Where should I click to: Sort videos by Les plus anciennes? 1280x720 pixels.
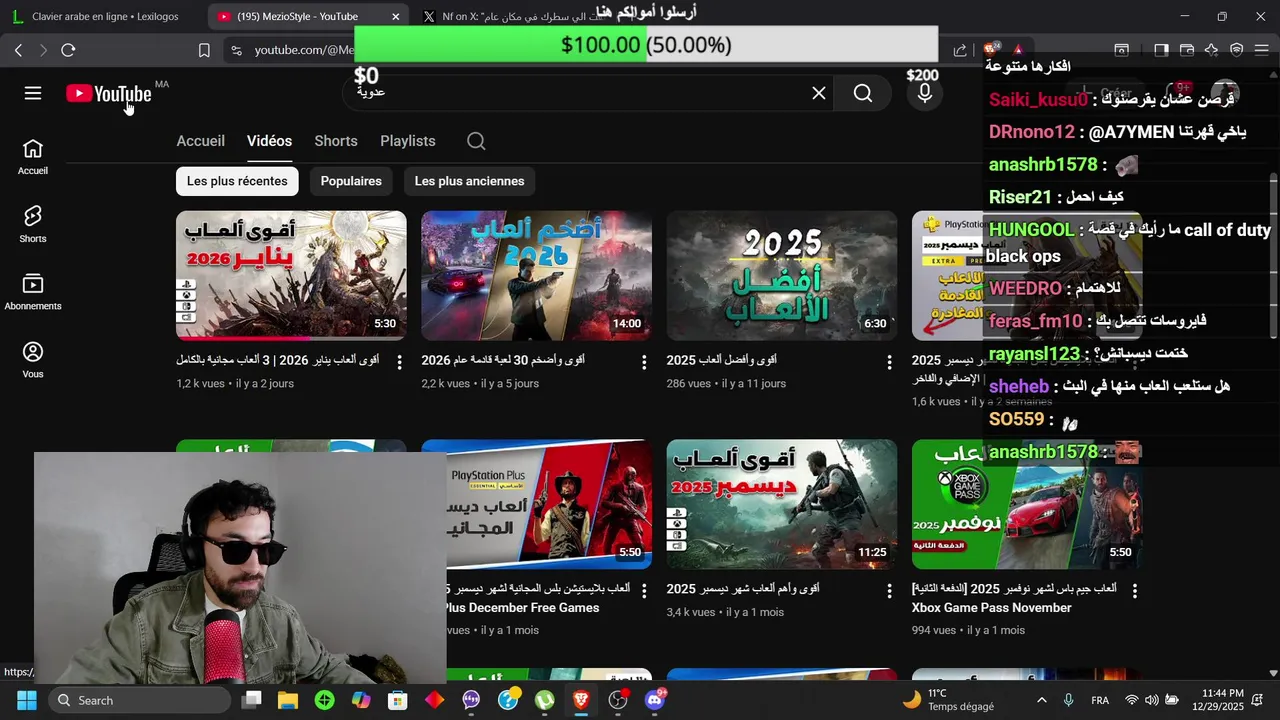[x=469, y=181]
